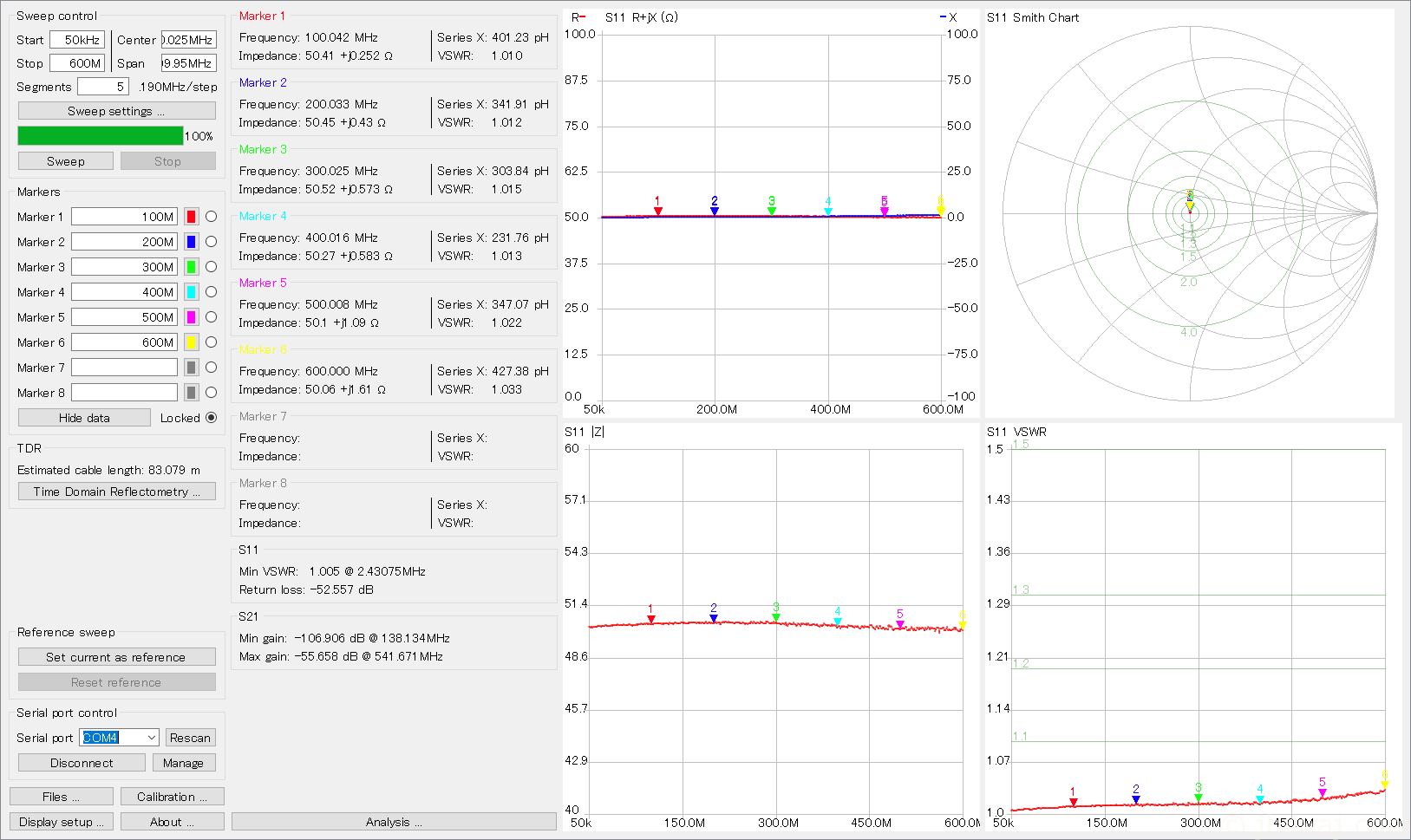Click Marker 1 impedance readout
This screenshot has height=840, width=1411.
[316, 55]
